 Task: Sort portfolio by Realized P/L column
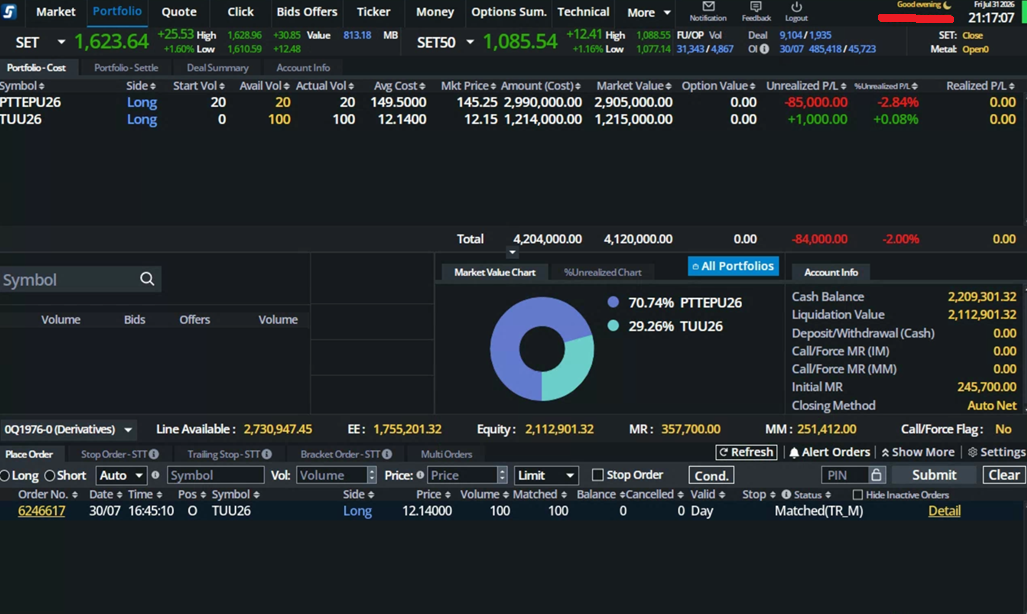(980, 86)
